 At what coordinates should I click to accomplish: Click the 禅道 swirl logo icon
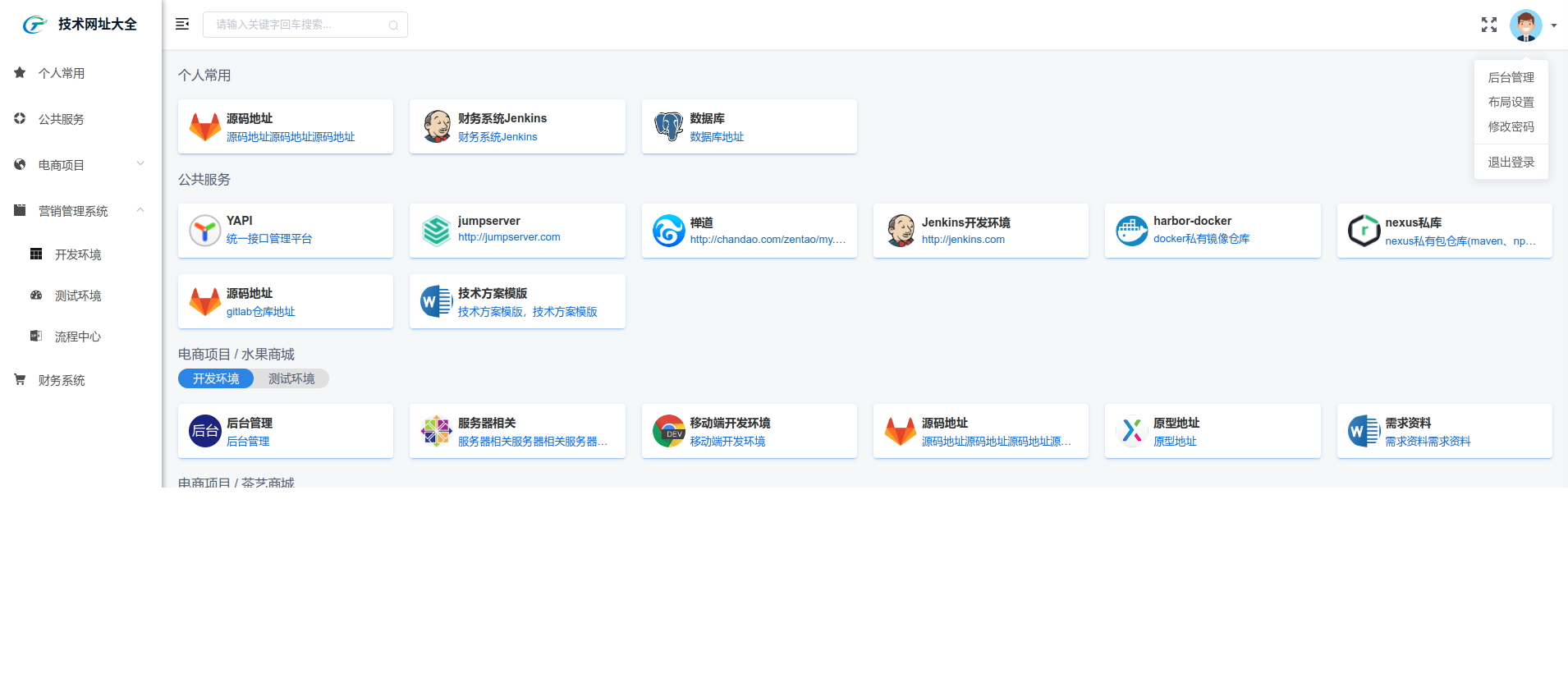pos(668,231)
